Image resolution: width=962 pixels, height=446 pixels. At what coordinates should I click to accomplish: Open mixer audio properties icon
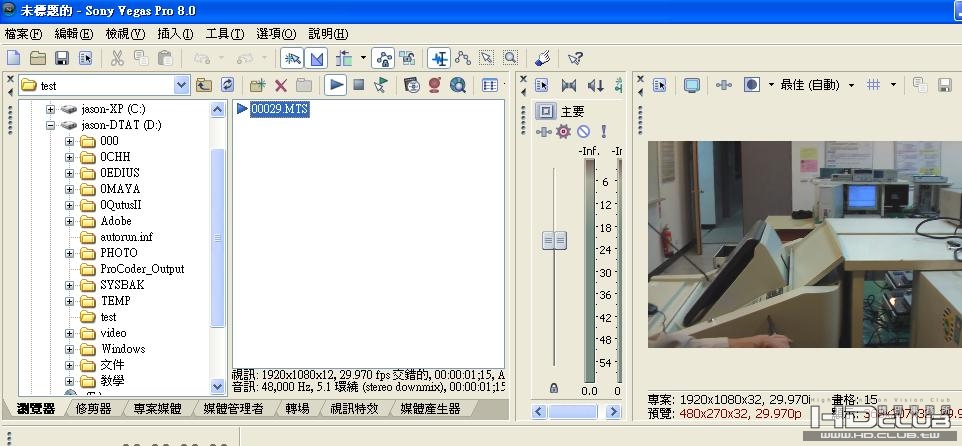(541, 85)
